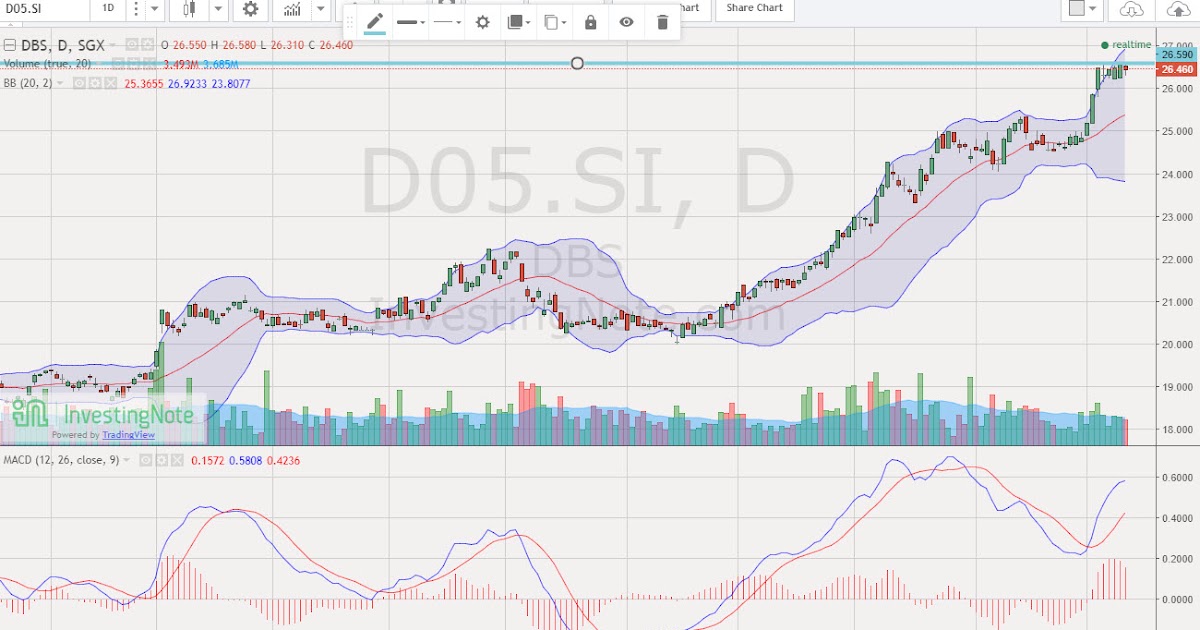
Task: Click the cloud download icon
Action: point(1131,10)
